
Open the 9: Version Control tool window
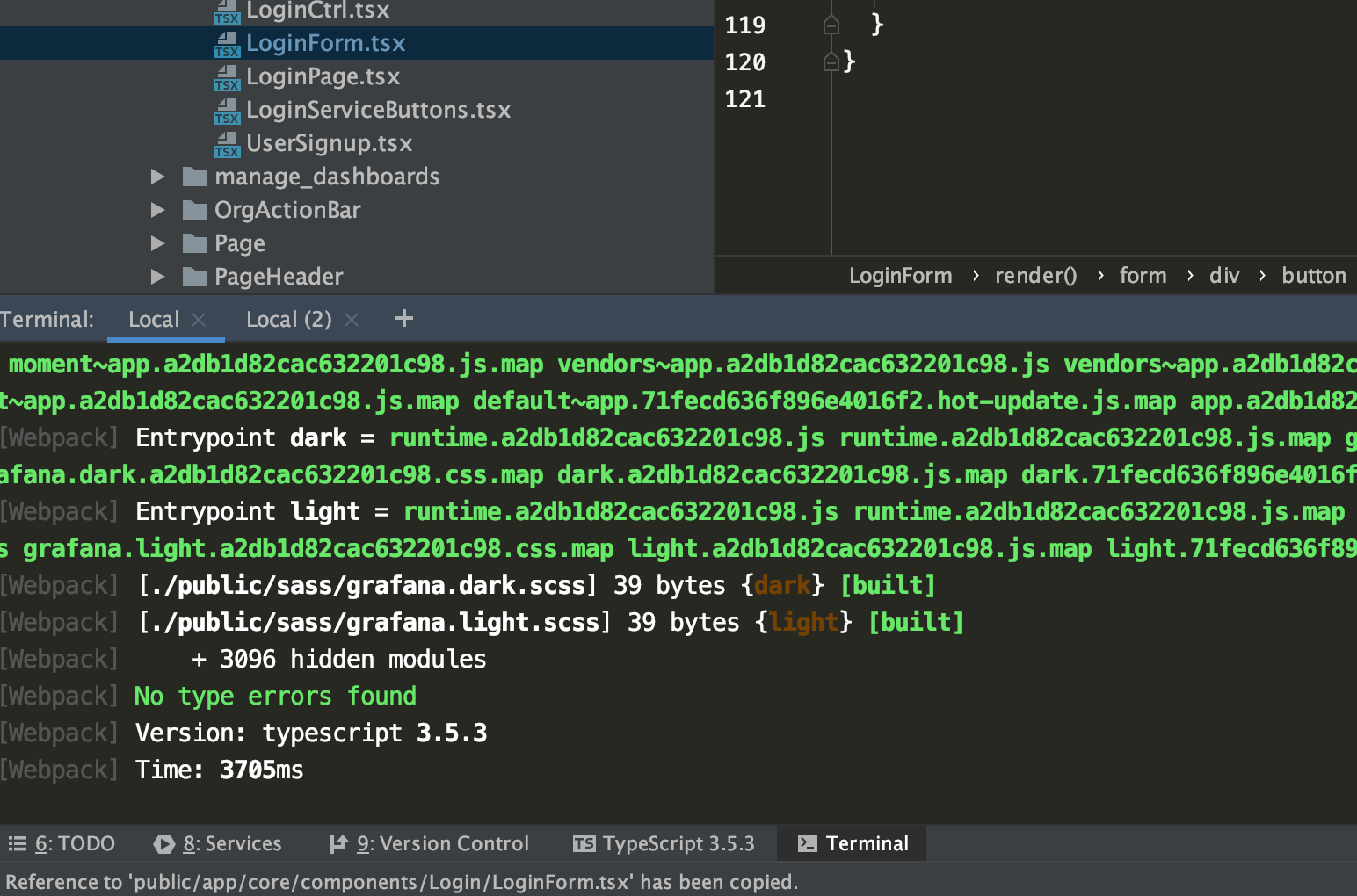coord(430,844)
